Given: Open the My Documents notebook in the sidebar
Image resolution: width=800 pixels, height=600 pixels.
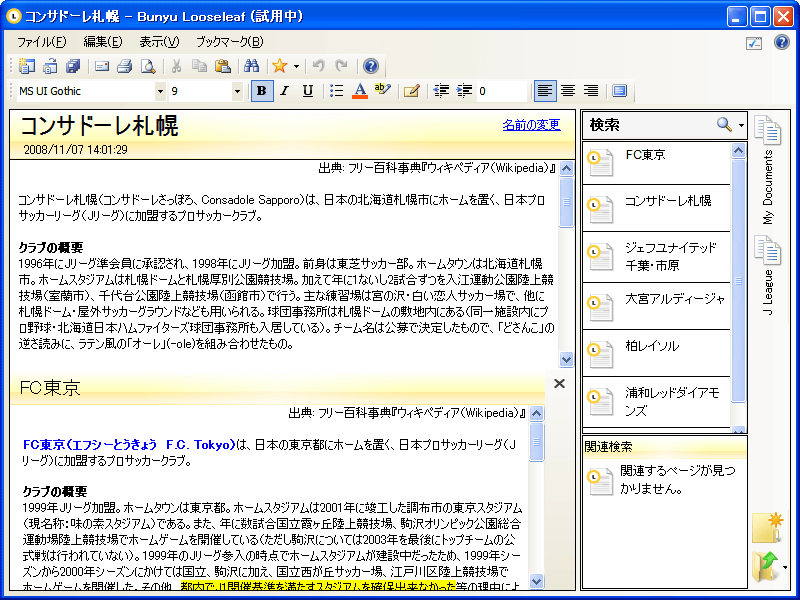Looking at the screenshot, I should pyautogui.click(x=768, y=170).
